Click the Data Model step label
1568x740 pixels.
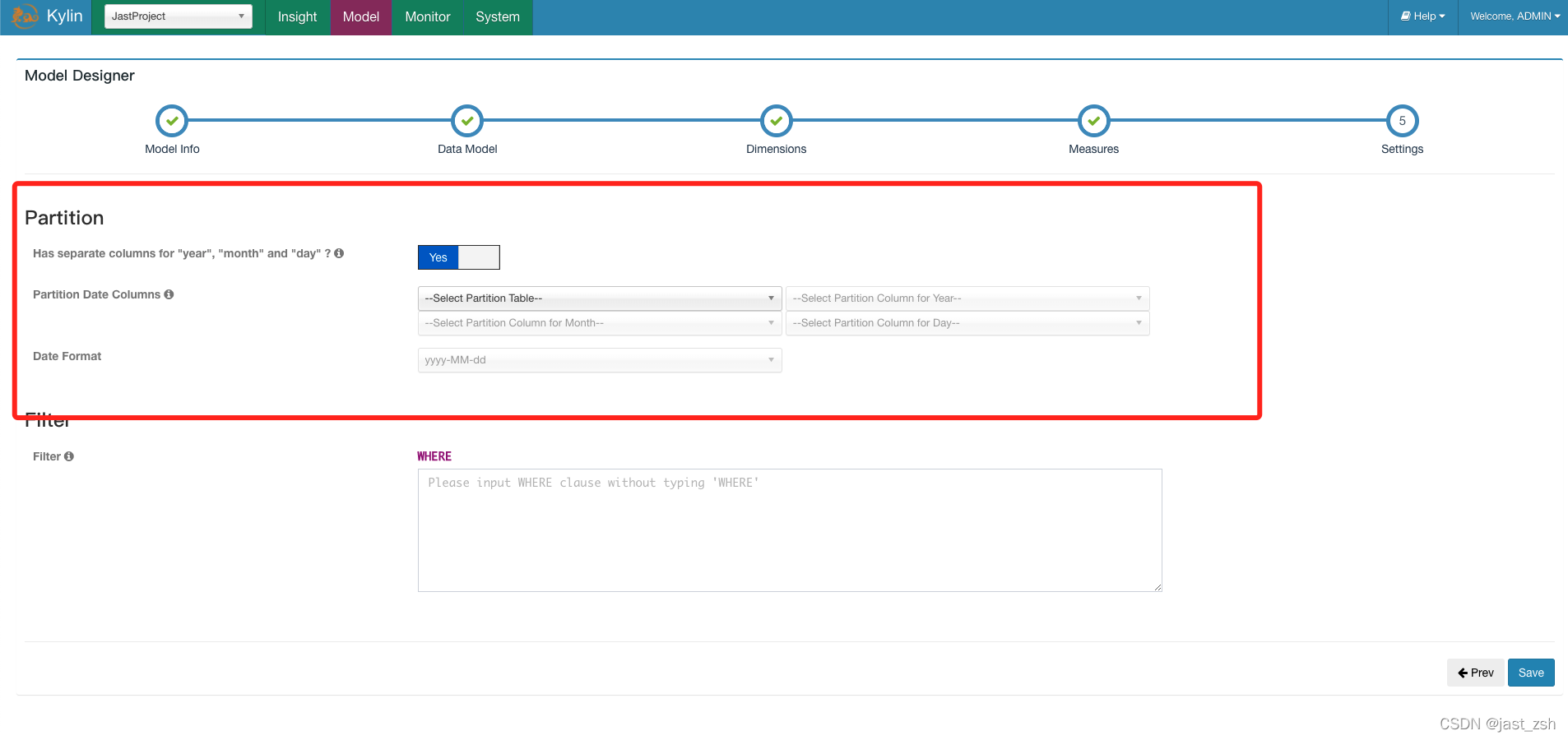(x=467, y=149)
